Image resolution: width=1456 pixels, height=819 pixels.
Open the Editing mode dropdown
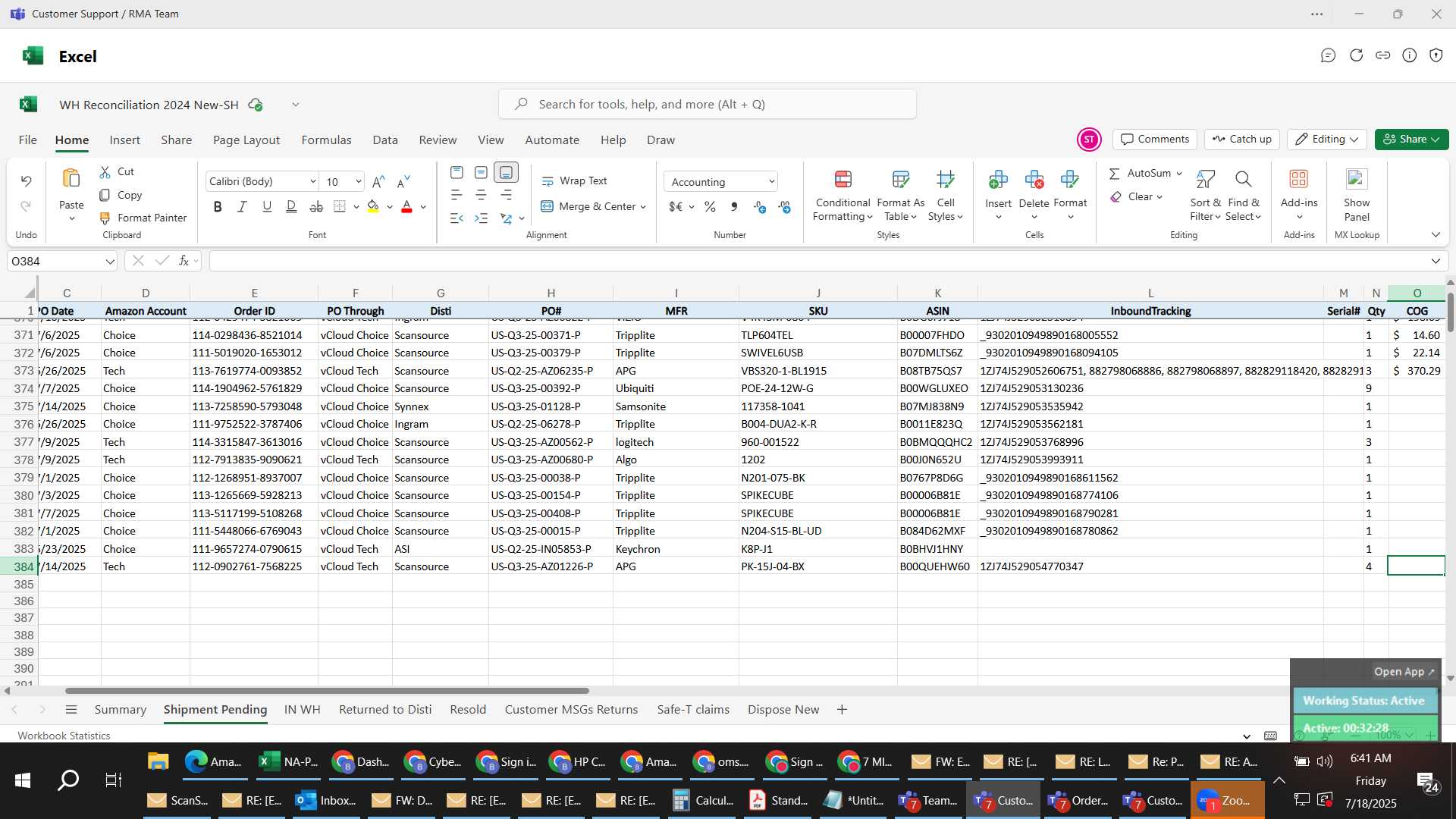pyautogui.click(x=1327, y=140)
